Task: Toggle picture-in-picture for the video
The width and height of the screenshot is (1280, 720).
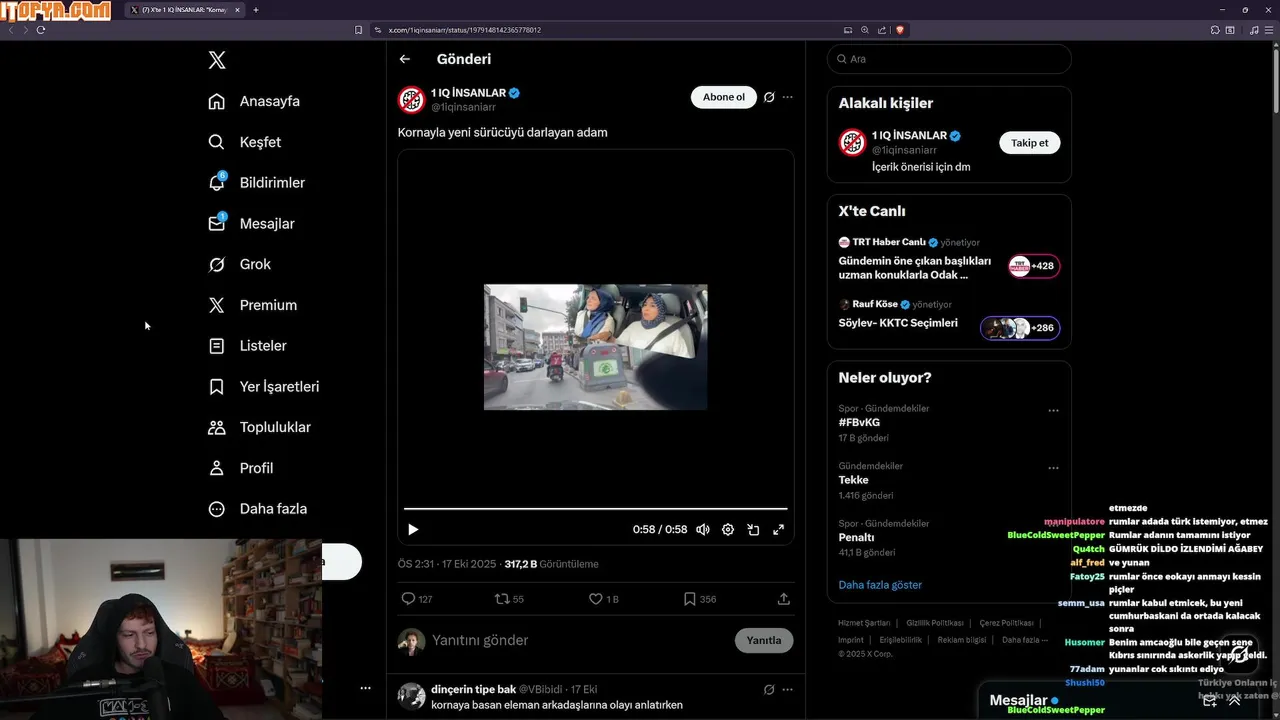Action: (x=753, y=530)
